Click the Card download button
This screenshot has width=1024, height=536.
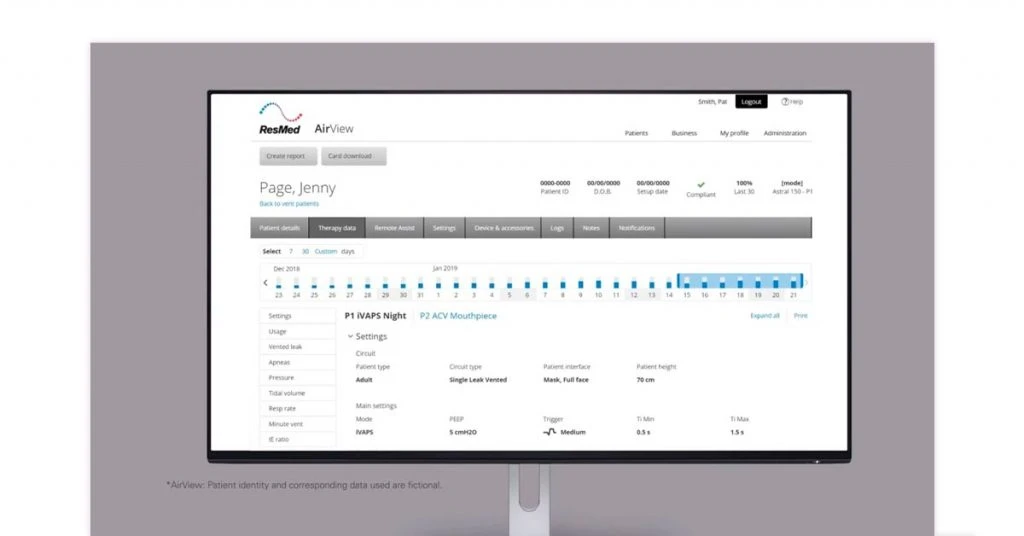[x=353, y=157]
